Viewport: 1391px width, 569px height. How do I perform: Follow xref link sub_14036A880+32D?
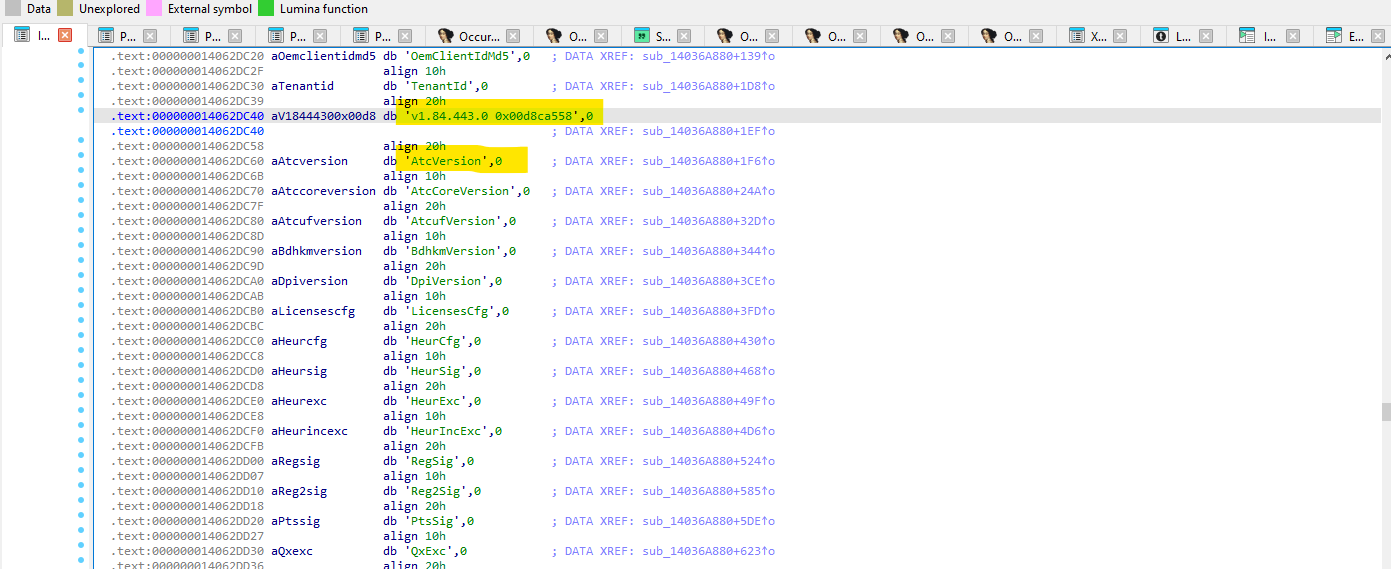click(708, 221)
